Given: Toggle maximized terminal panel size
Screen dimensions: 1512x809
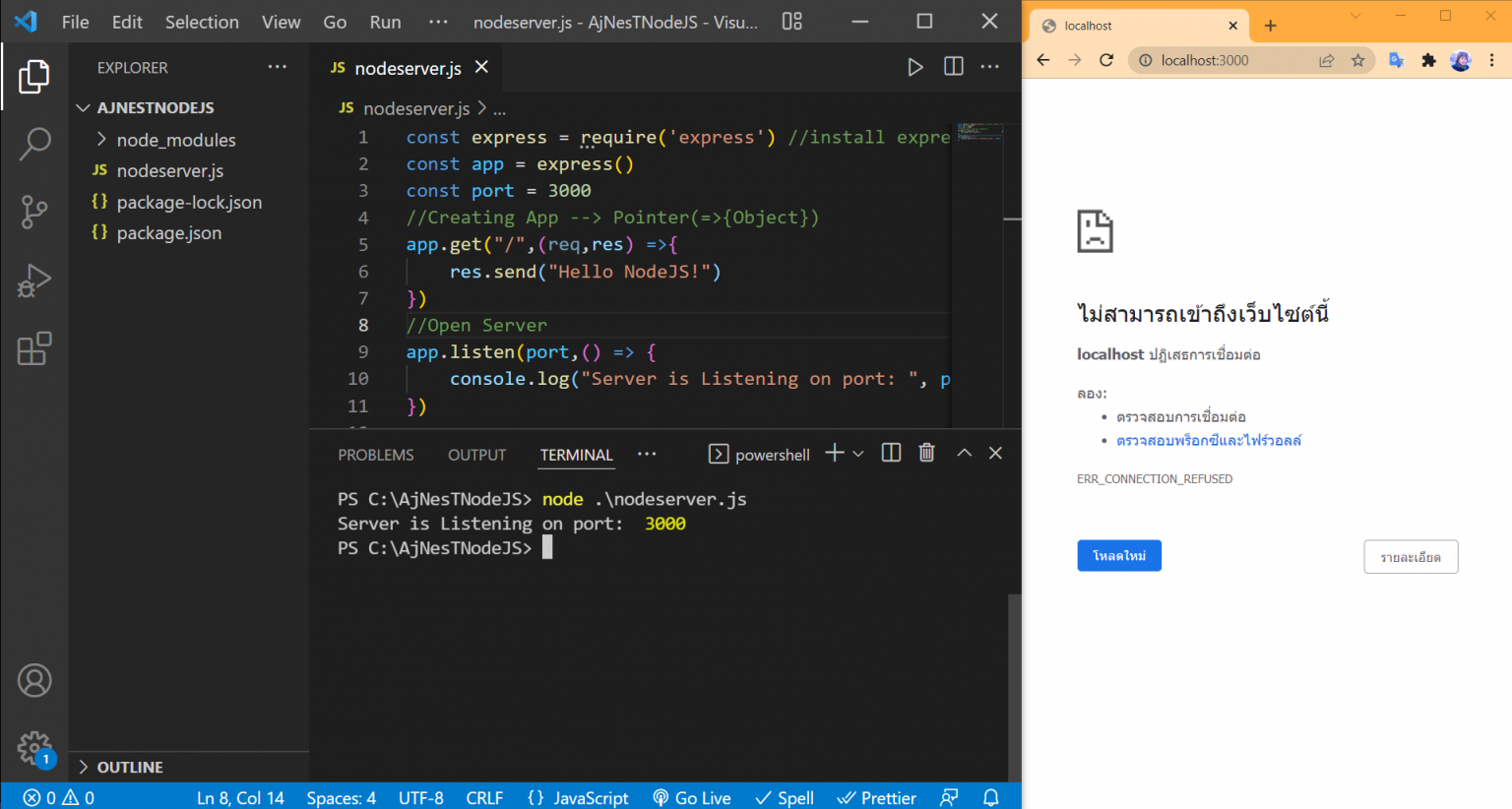Looking at the screenshot, I should point(964,453).
